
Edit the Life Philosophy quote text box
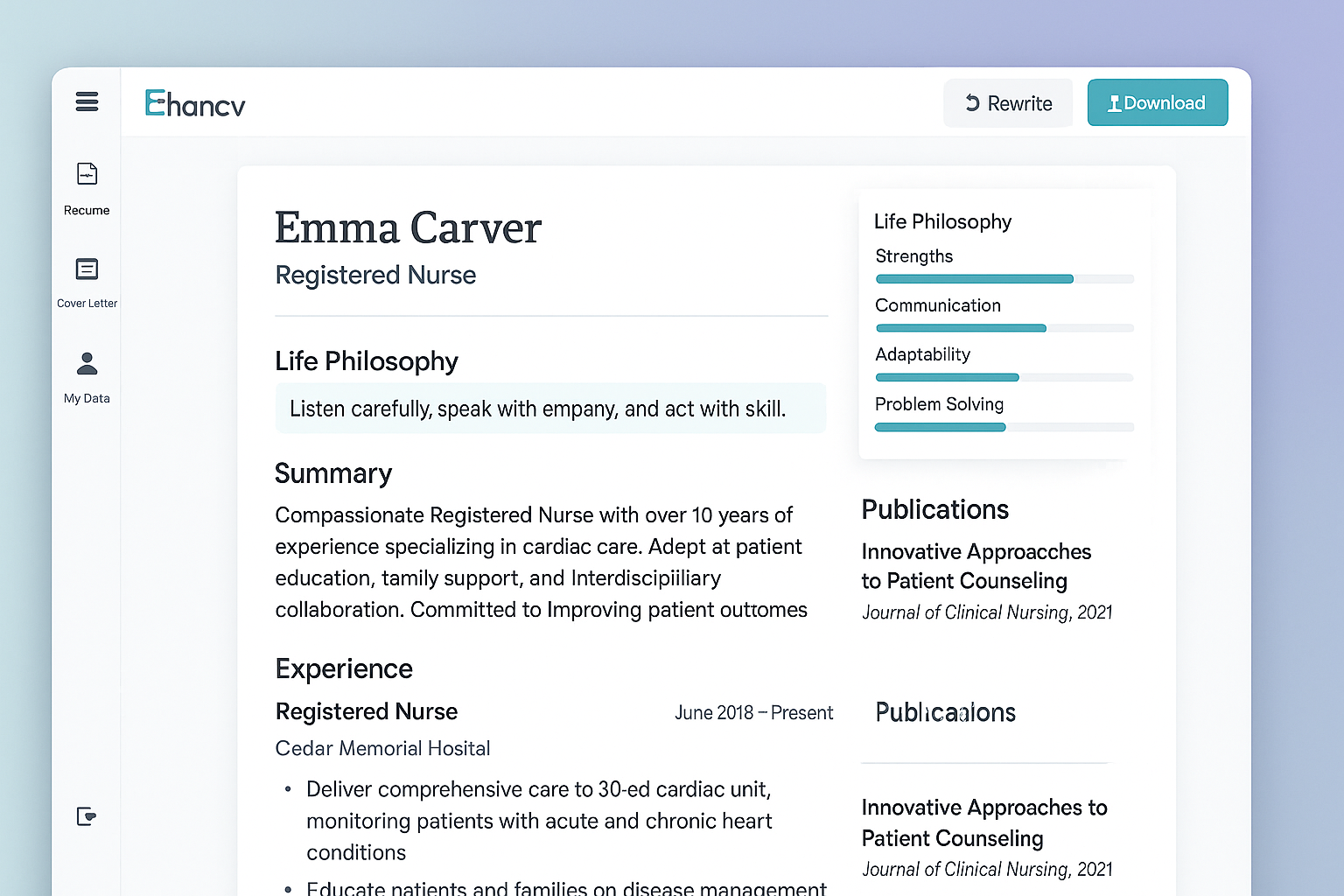tap(550, 409)
